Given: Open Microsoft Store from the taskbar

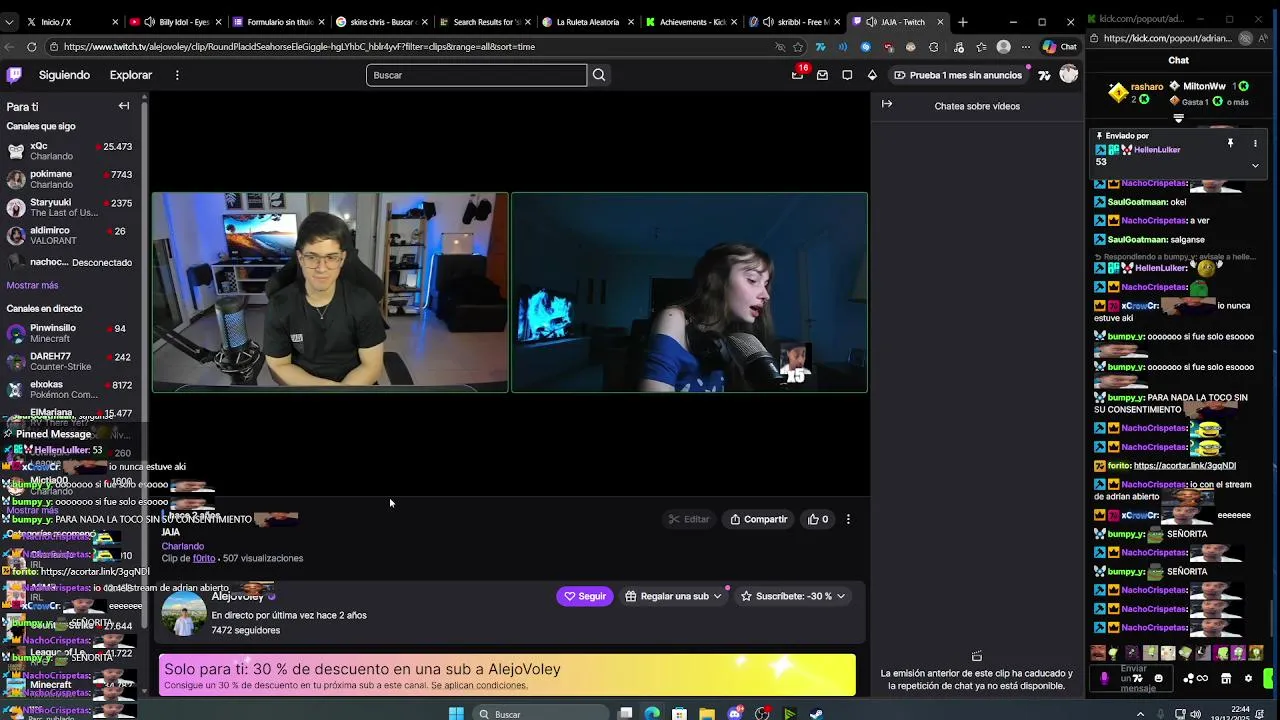Looking at the screenshot, I should tap(680, 713).
